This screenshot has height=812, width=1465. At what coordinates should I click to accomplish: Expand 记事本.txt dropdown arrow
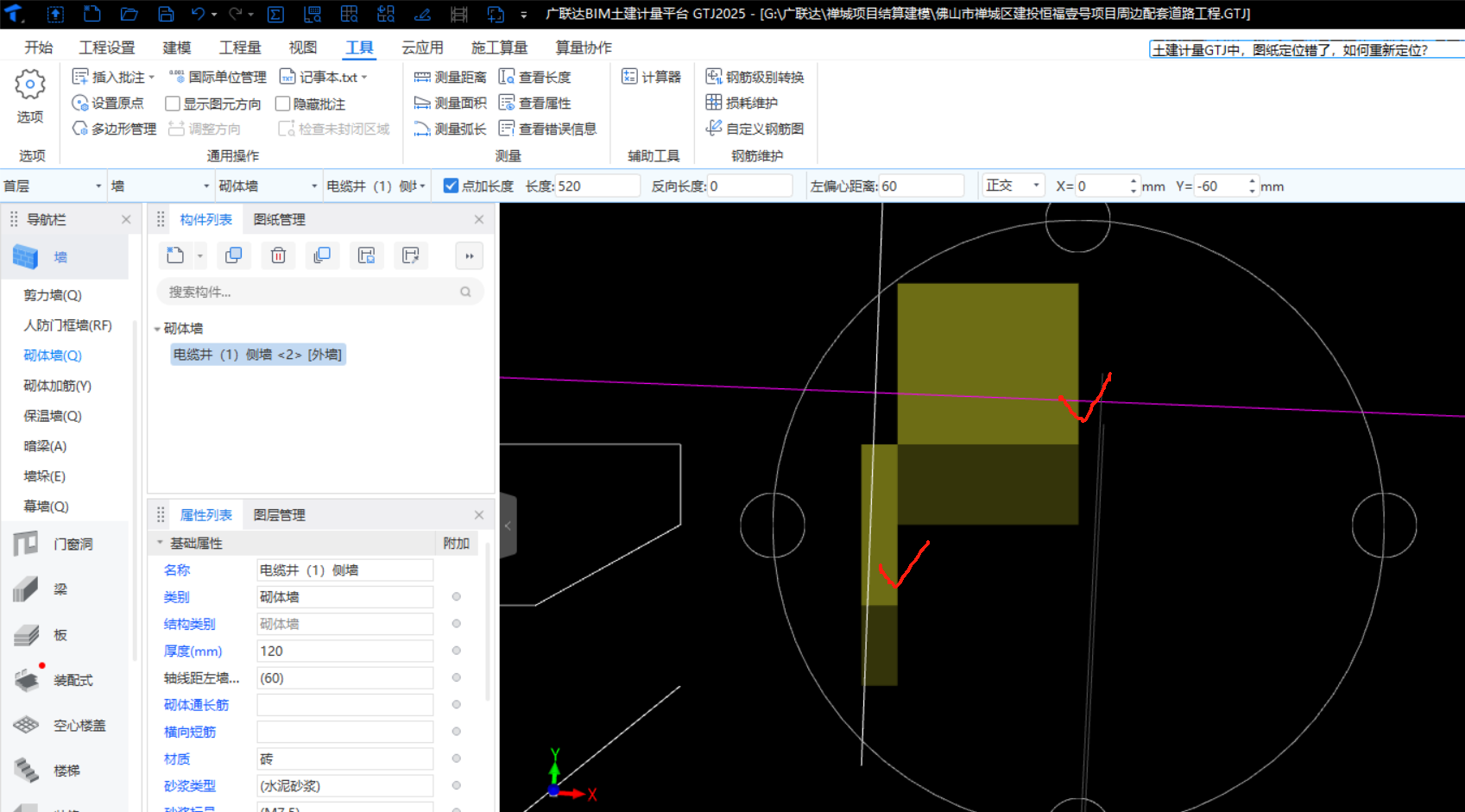point(364,77)
